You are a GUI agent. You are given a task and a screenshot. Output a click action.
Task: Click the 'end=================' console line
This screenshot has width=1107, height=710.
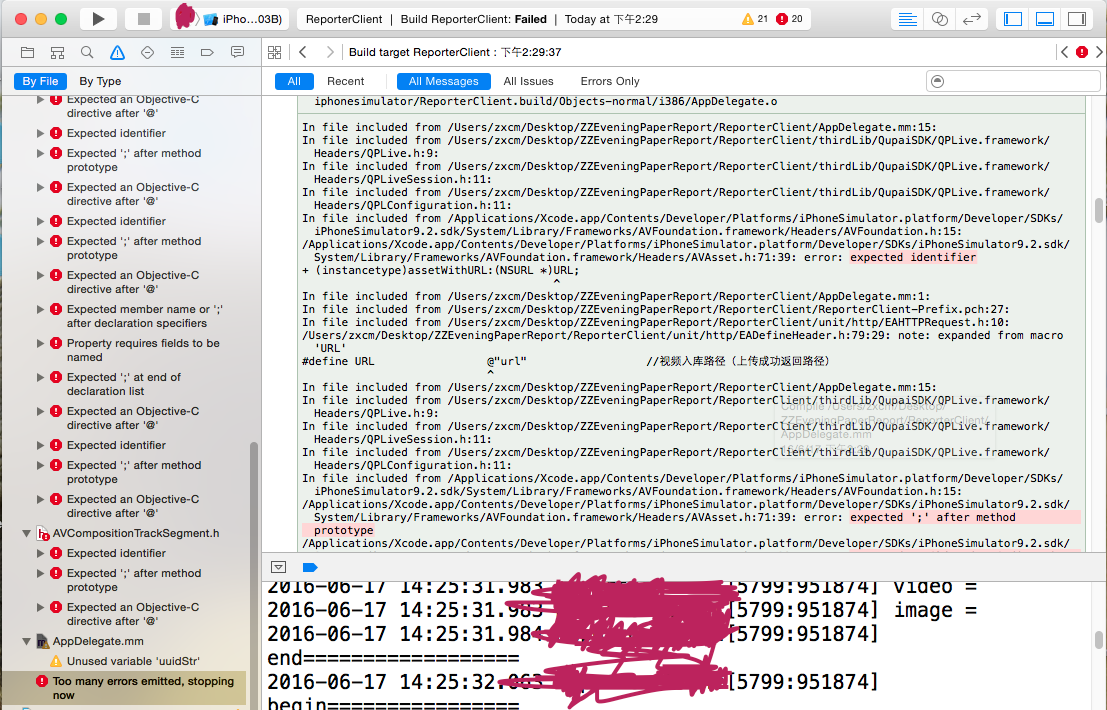(393, 658)
